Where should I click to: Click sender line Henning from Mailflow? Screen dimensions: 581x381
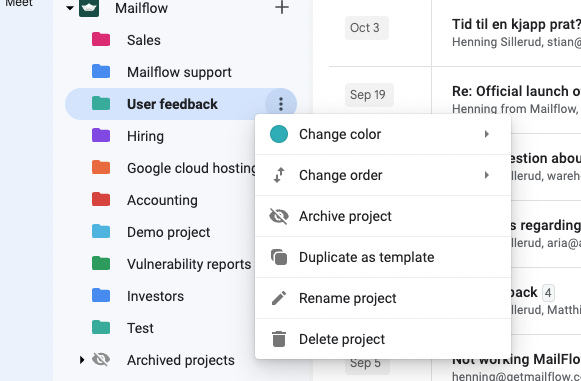tap(516, 108)
